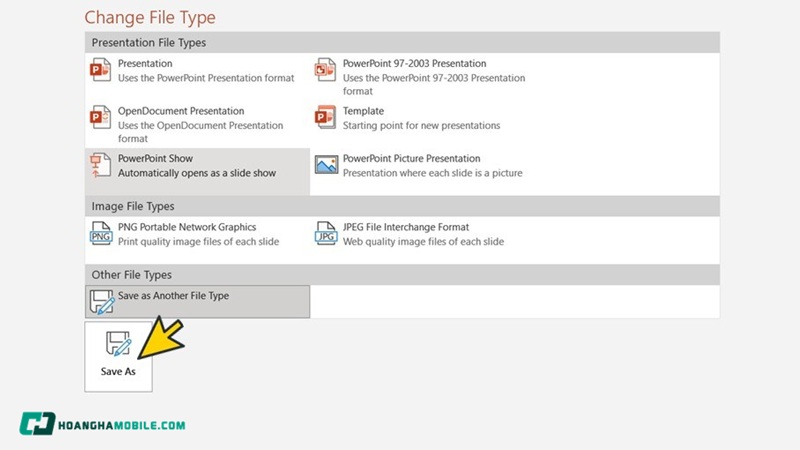Choose the Template file icon

[x=326, y=117]
